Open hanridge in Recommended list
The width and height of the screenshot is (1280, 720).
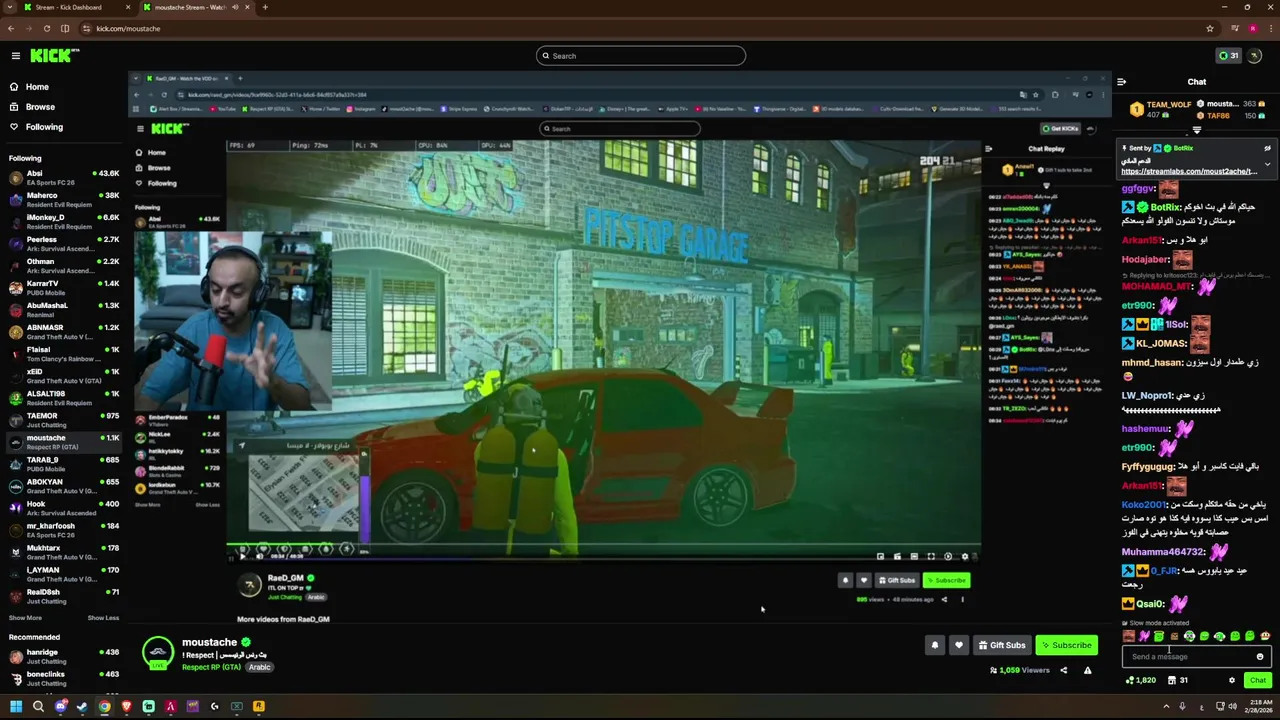click(x=64, y=656)
